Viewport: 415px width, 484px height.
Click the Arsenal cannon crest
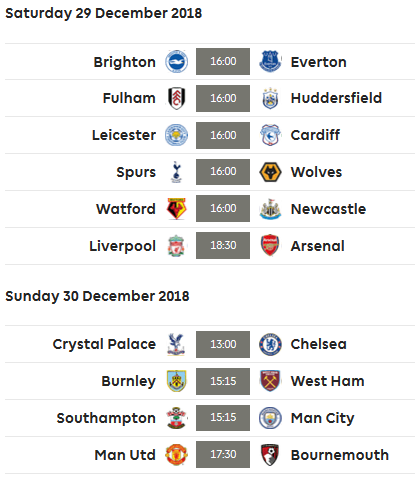tap(270, 246)
